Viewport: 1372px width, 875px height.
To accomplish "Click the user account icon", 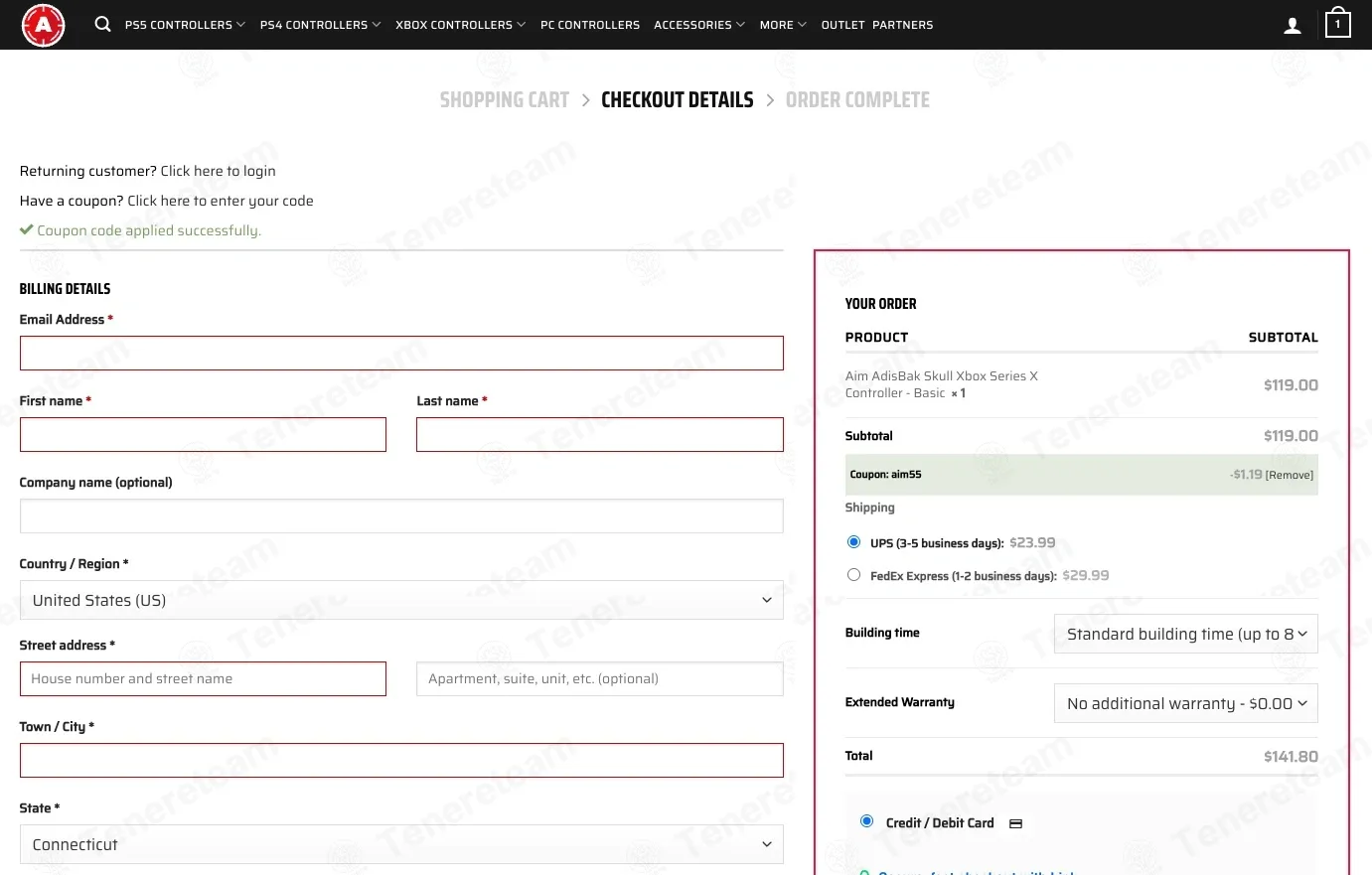I will (1292, 26).
